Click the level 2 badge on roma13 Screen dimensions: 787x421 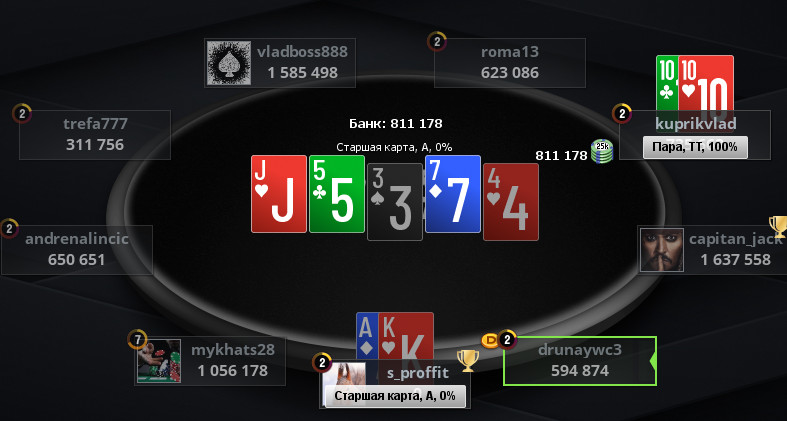(437, 42)
